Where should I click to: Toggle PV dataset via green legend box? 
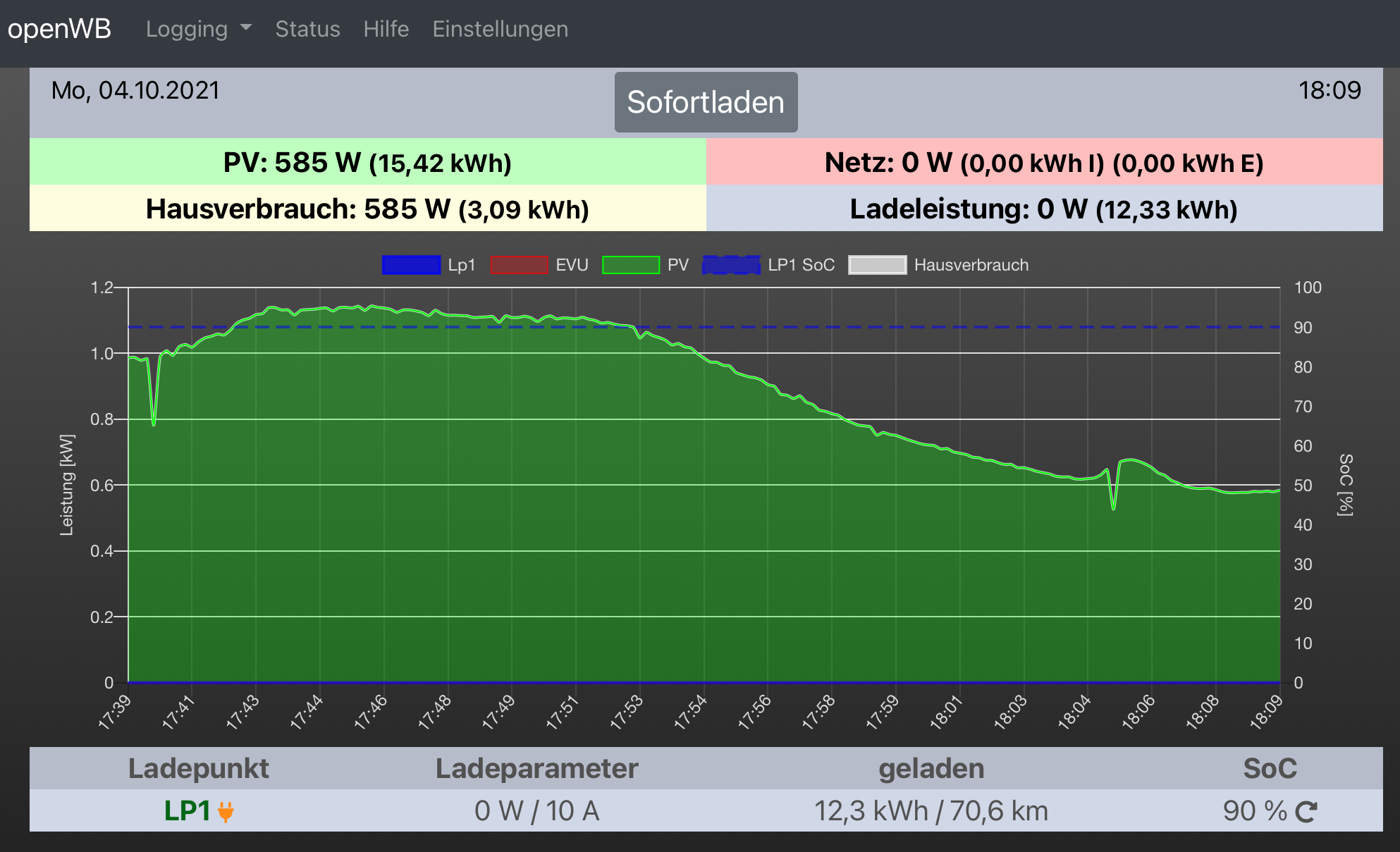coord(630,265)
